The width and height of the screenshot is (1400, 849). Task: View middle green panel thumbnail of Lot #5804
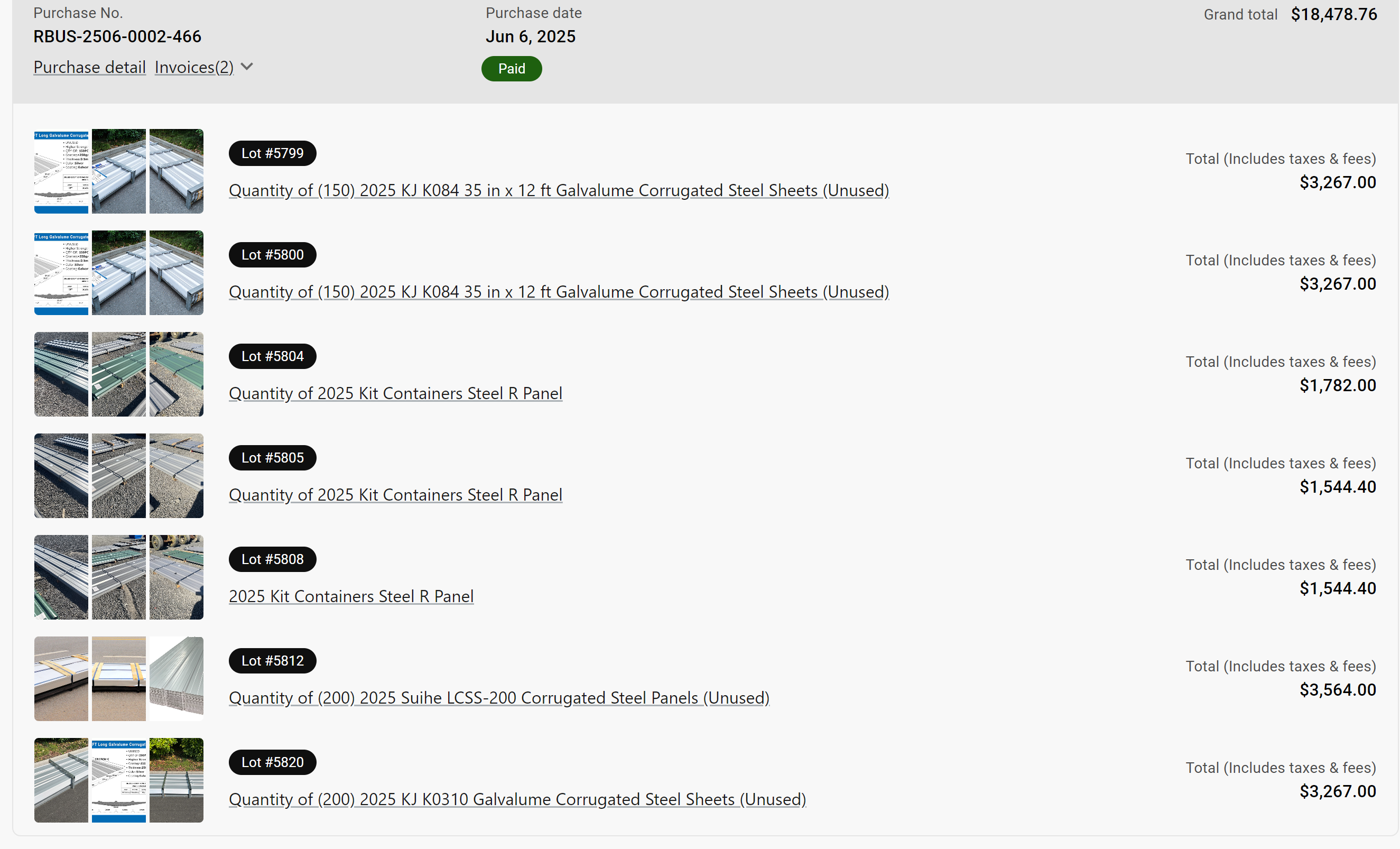point(119,374)
